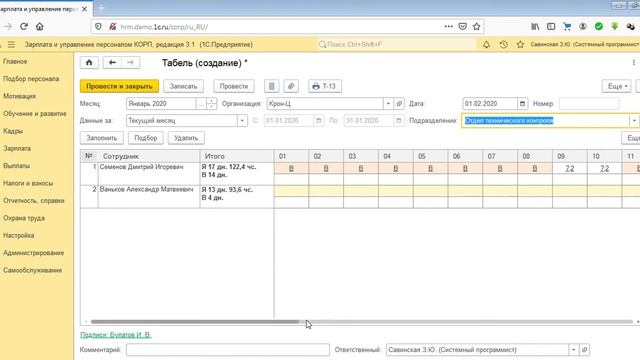
Task: Expand the Подразделение dropdown
Action: (634, 121)
